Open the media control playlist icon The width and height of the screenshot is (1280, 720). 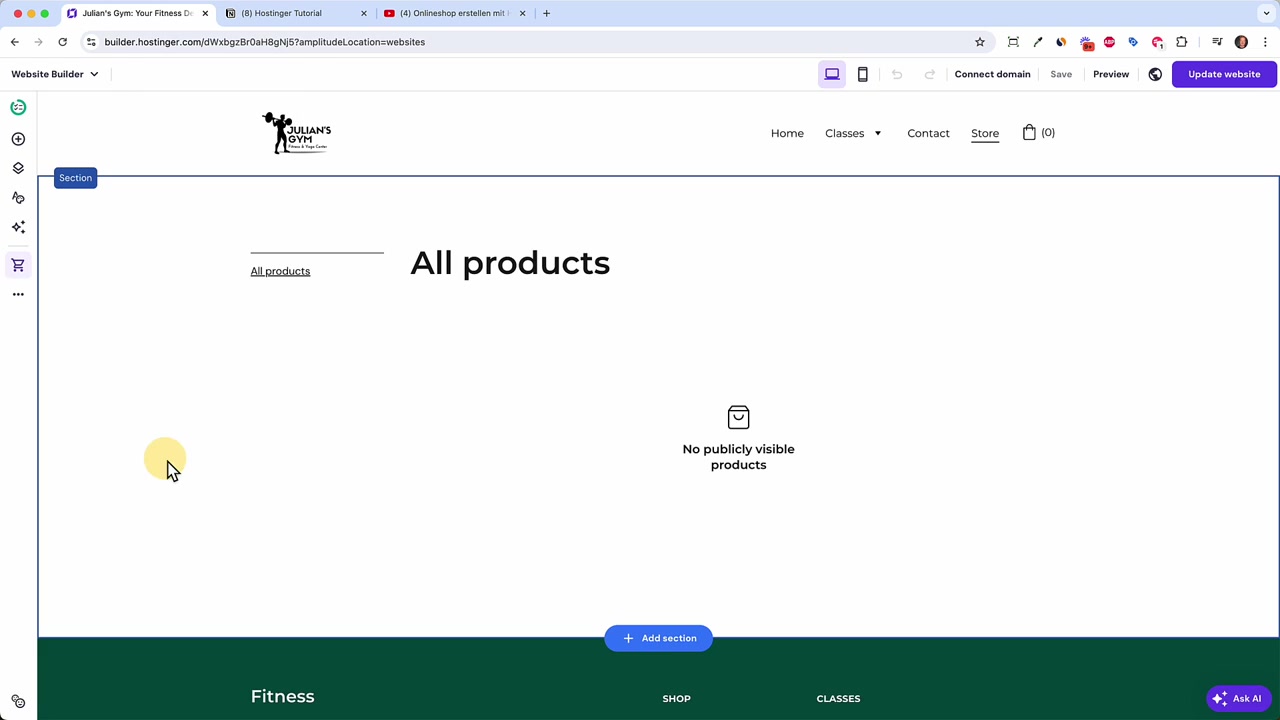pos(1217,42)
